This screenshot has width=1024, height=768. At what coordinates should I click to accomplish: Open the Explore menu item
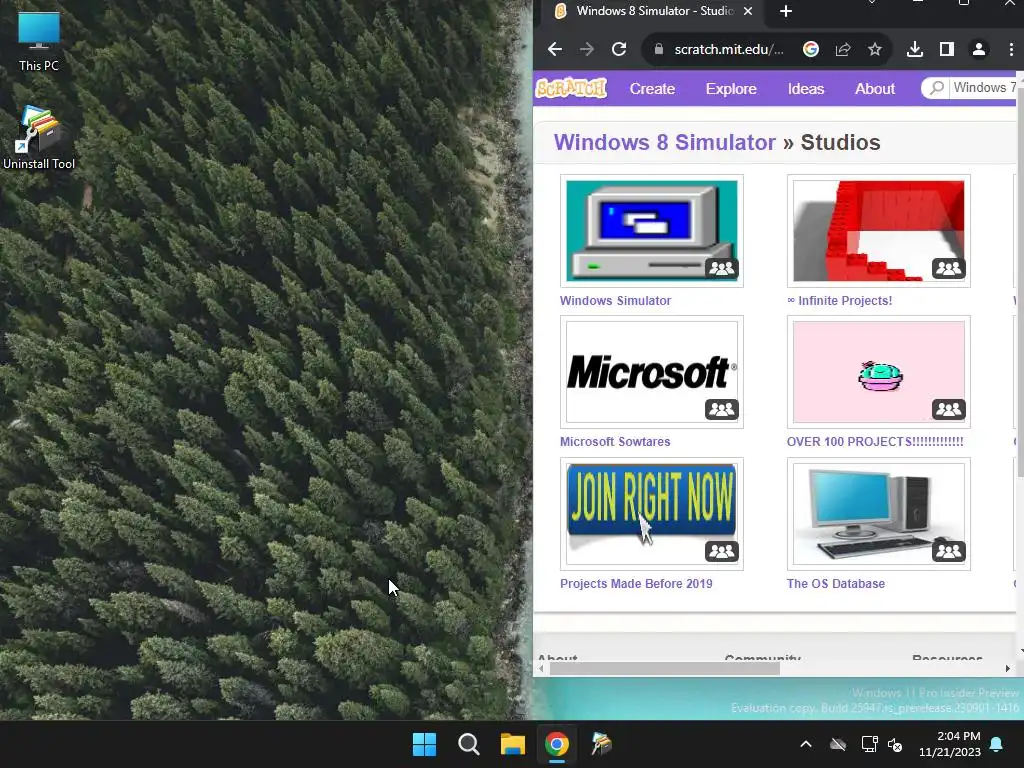pyautogui.click(x=731, y=89)
